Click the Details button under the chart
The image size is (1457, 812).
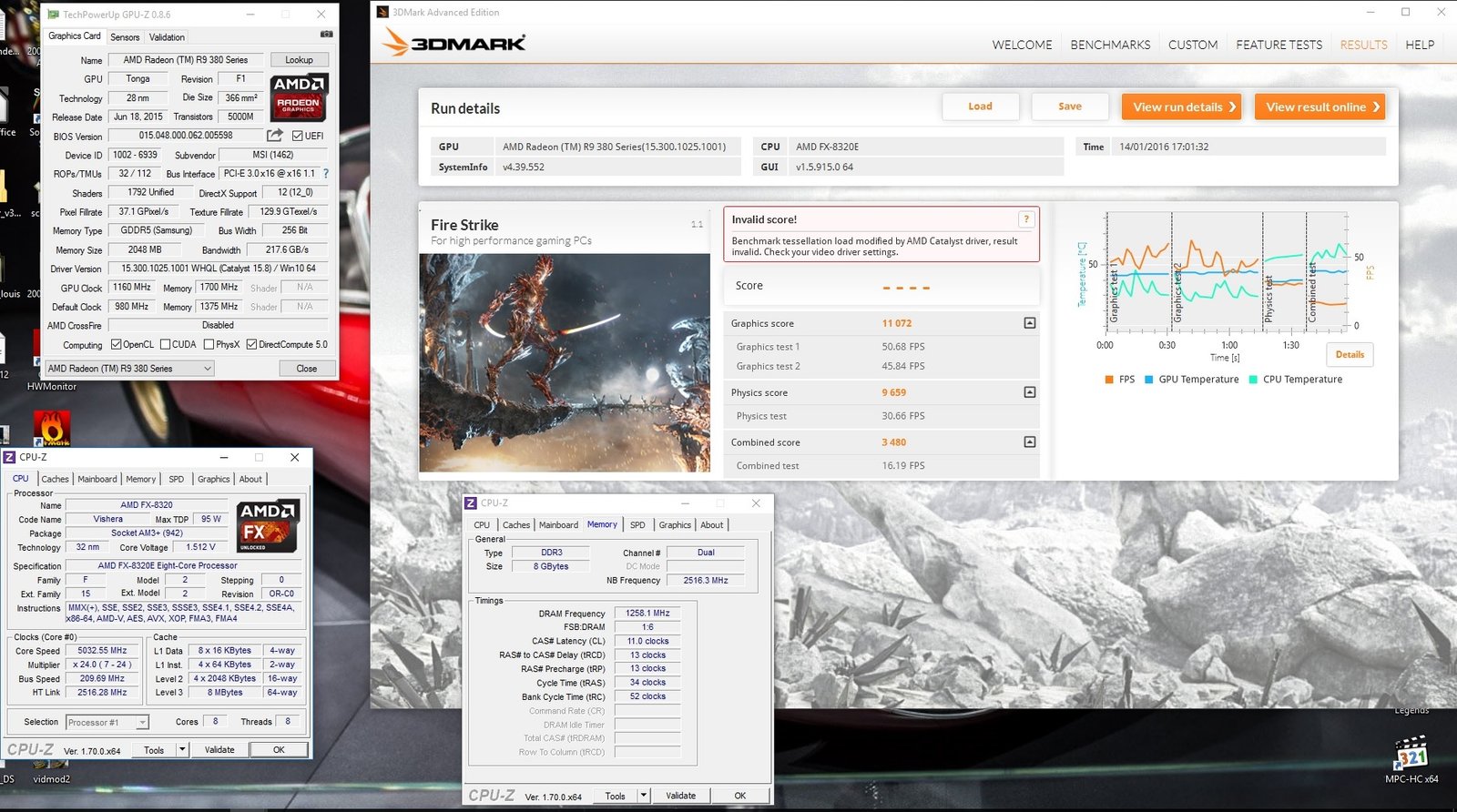click(x=1350, y=355)
